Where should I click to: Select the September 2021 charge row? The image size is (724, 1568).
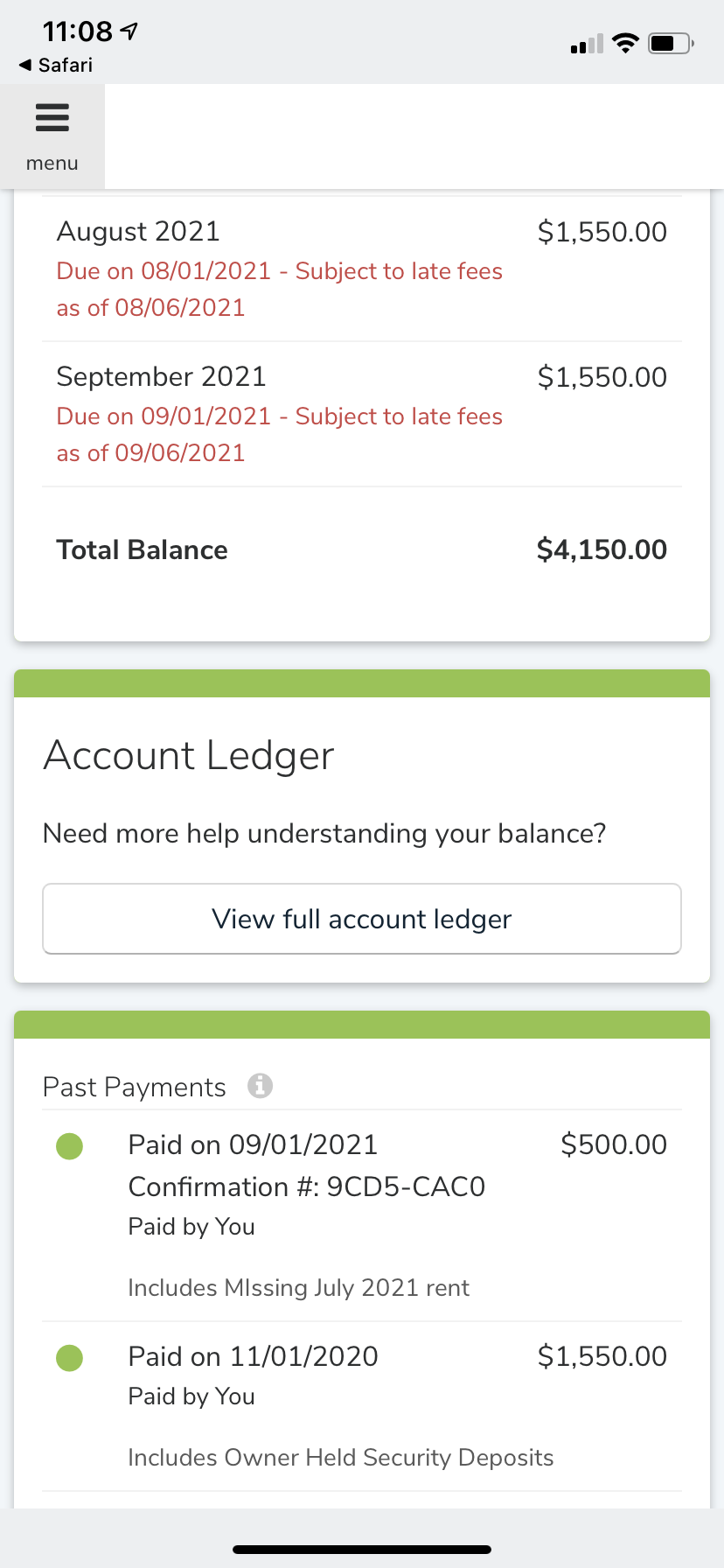[362, 414]
